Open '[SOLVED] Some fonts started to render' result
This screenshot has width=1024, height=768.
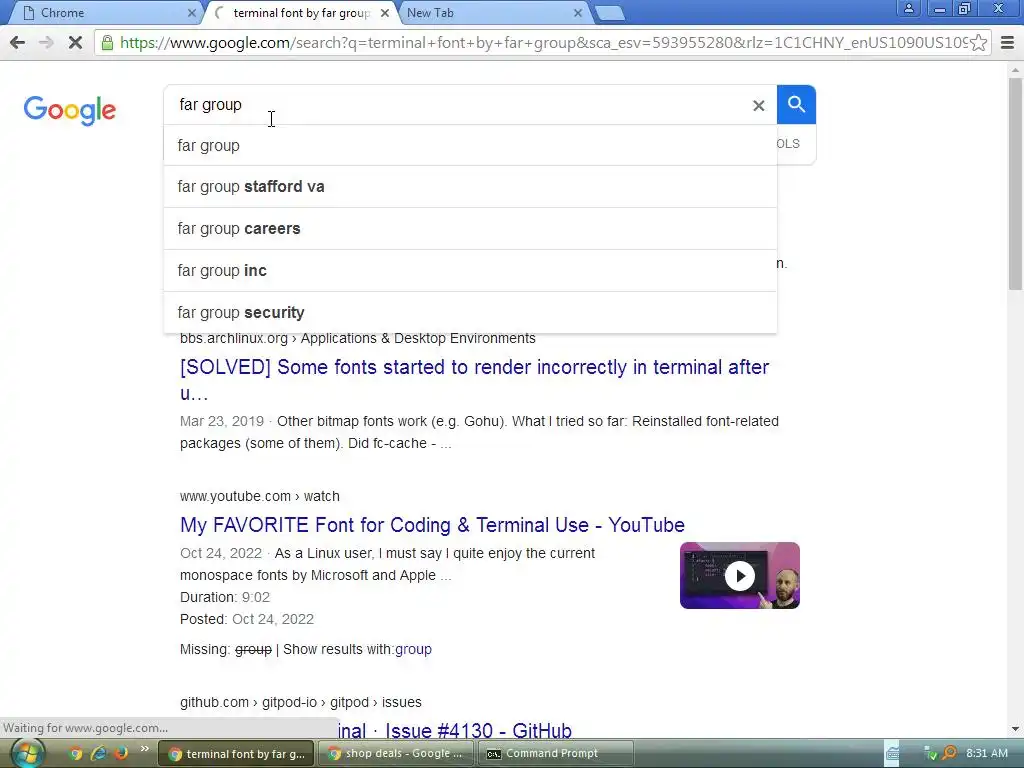point(474,380)
